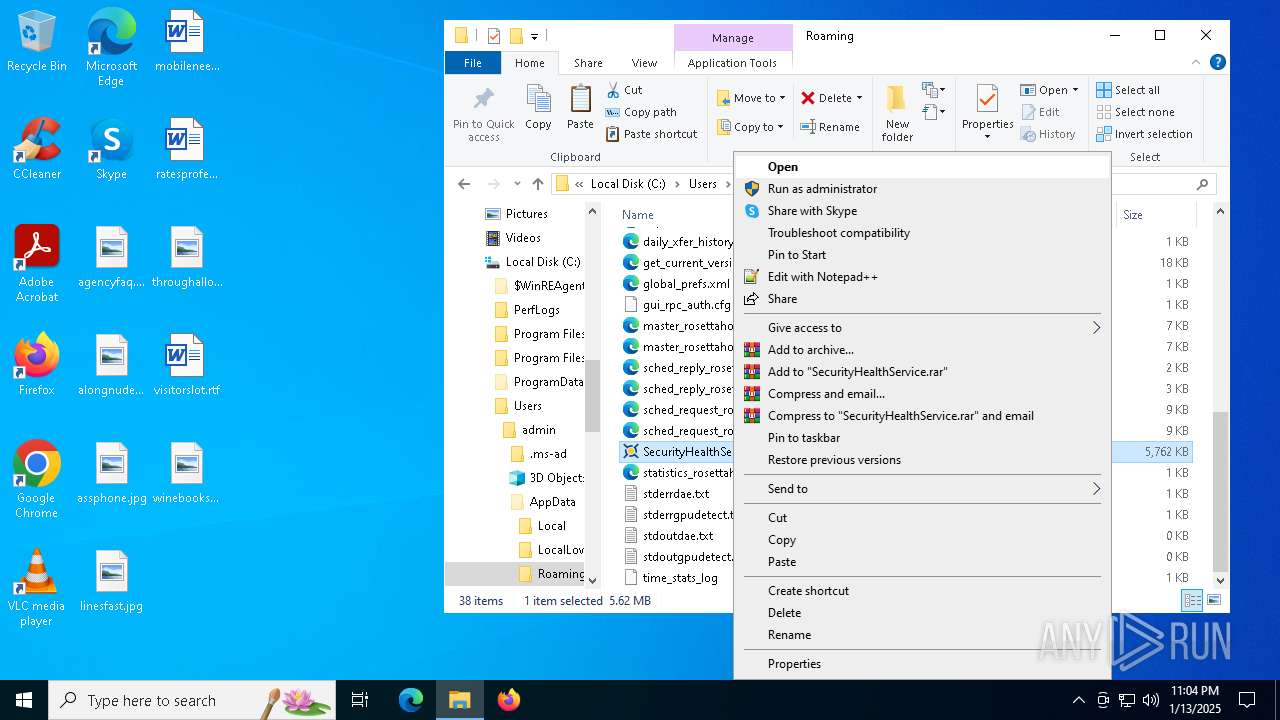The height and width of the screenshot is (720, 1280).
Task: Select the AppData folder in tree
Action: (x=542, y=502)
